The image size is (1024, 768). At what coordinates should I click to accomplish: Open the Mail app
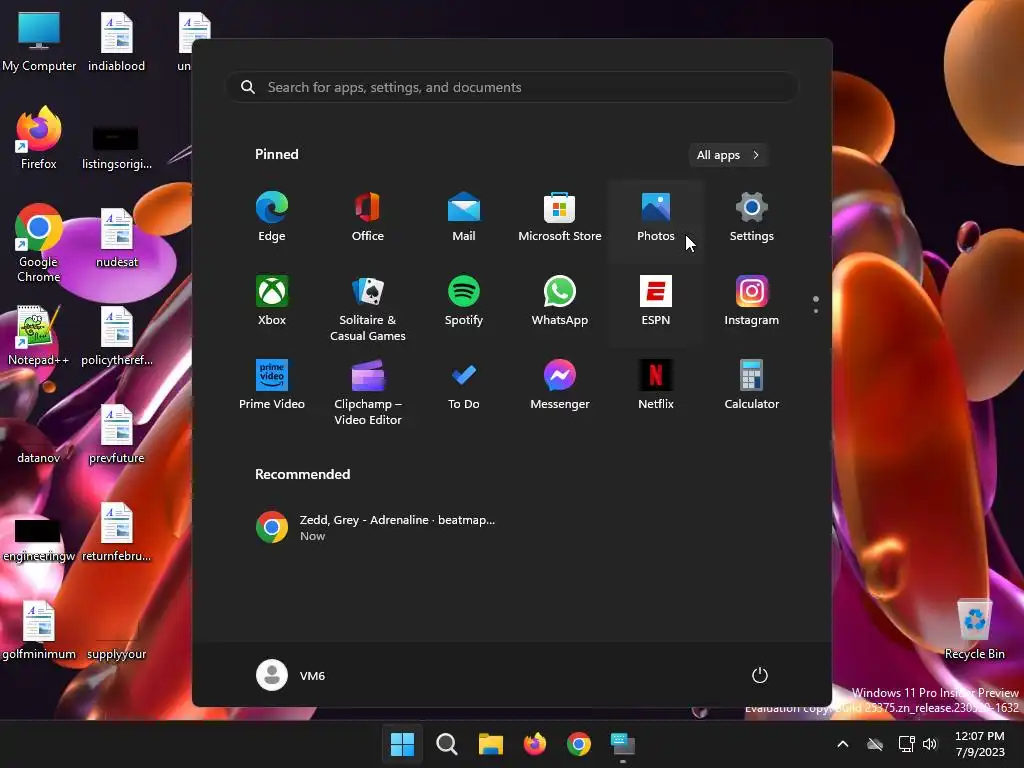[x=464, y=217]
